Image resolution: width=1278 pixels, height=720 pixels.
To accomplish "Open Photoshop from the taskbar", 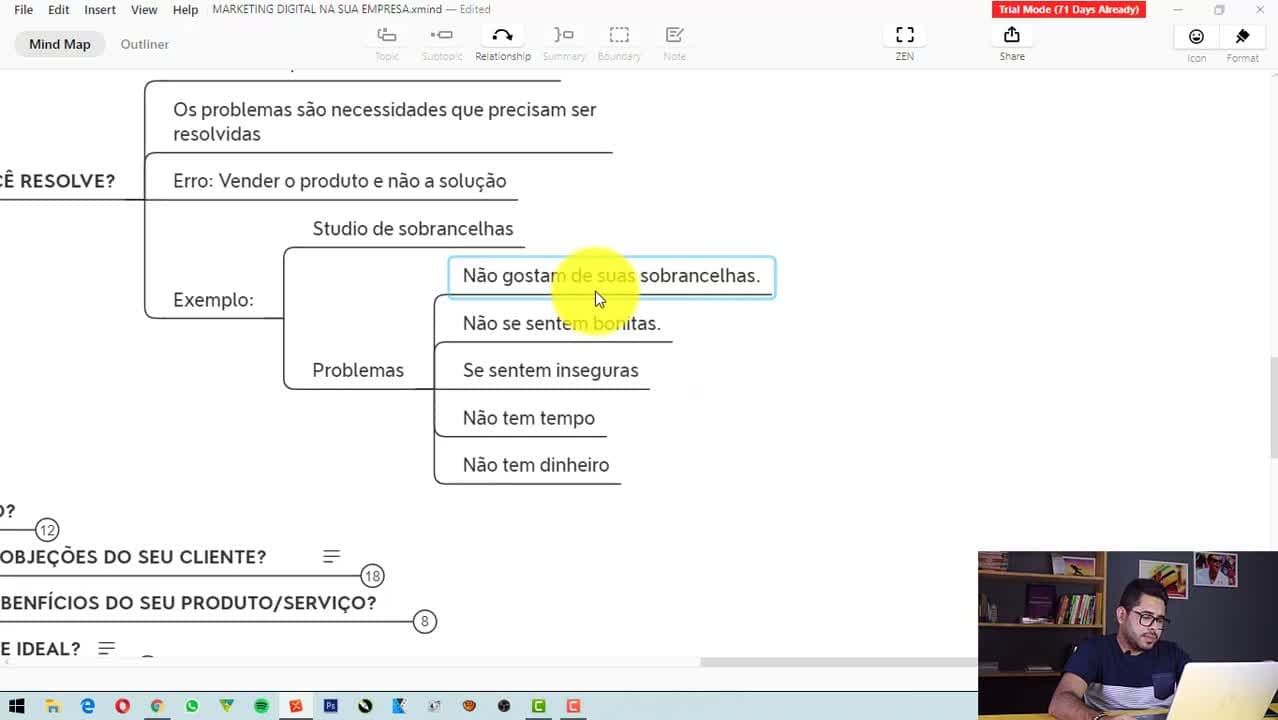I will point(330,706).
